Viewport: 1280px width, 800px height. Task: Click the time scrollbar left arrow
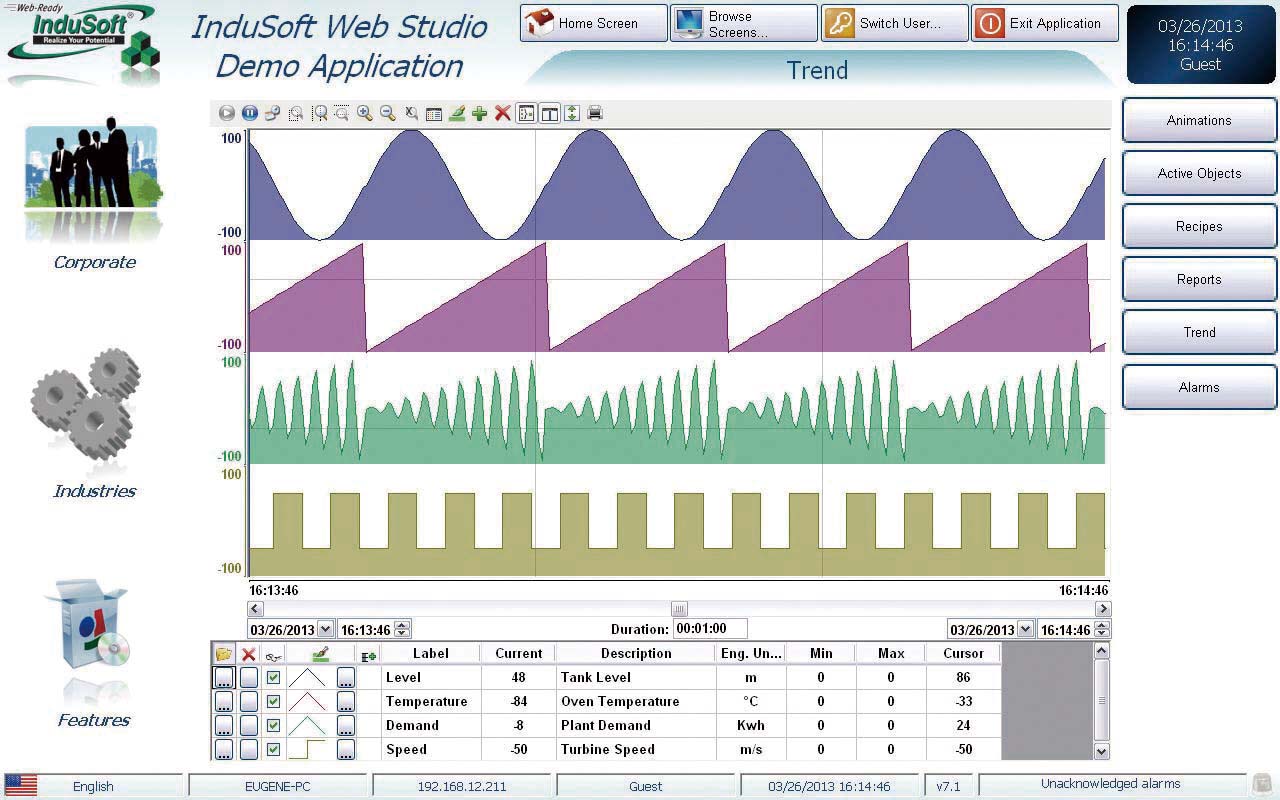point(255,609)
